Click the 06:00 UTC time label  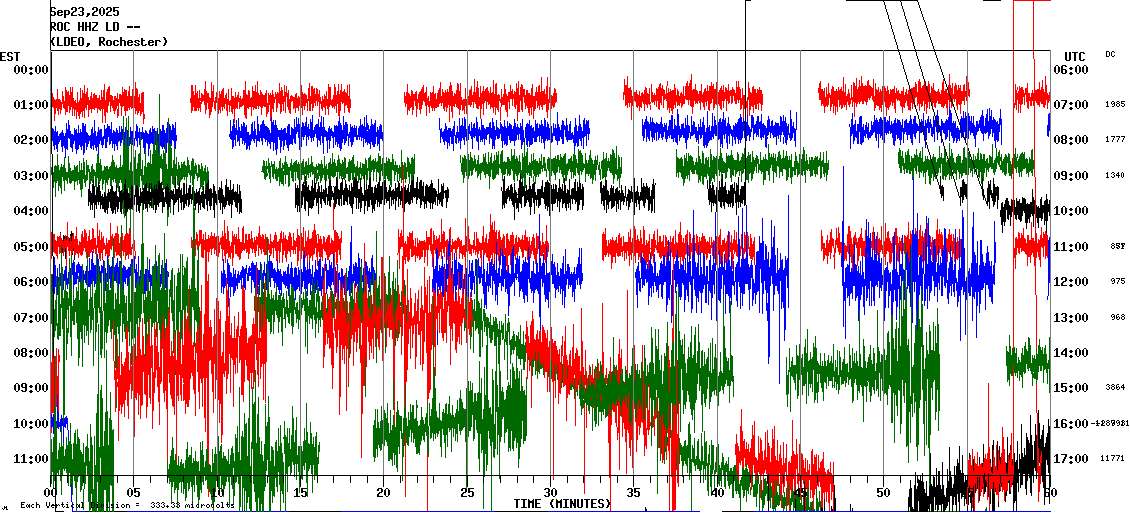(1072, 70)
